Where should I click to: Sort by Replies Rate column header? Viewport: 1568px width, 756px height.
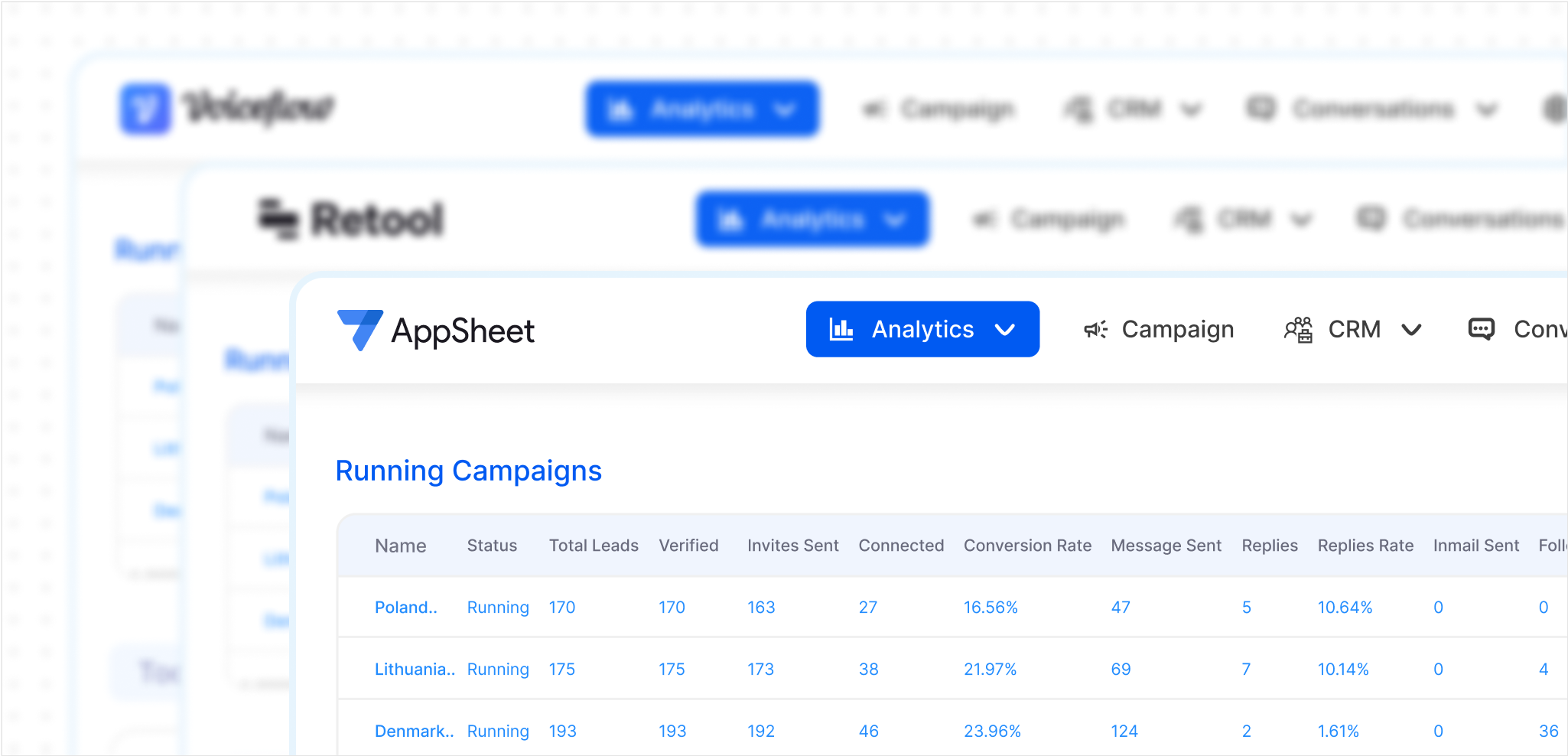click(1365, 546)
